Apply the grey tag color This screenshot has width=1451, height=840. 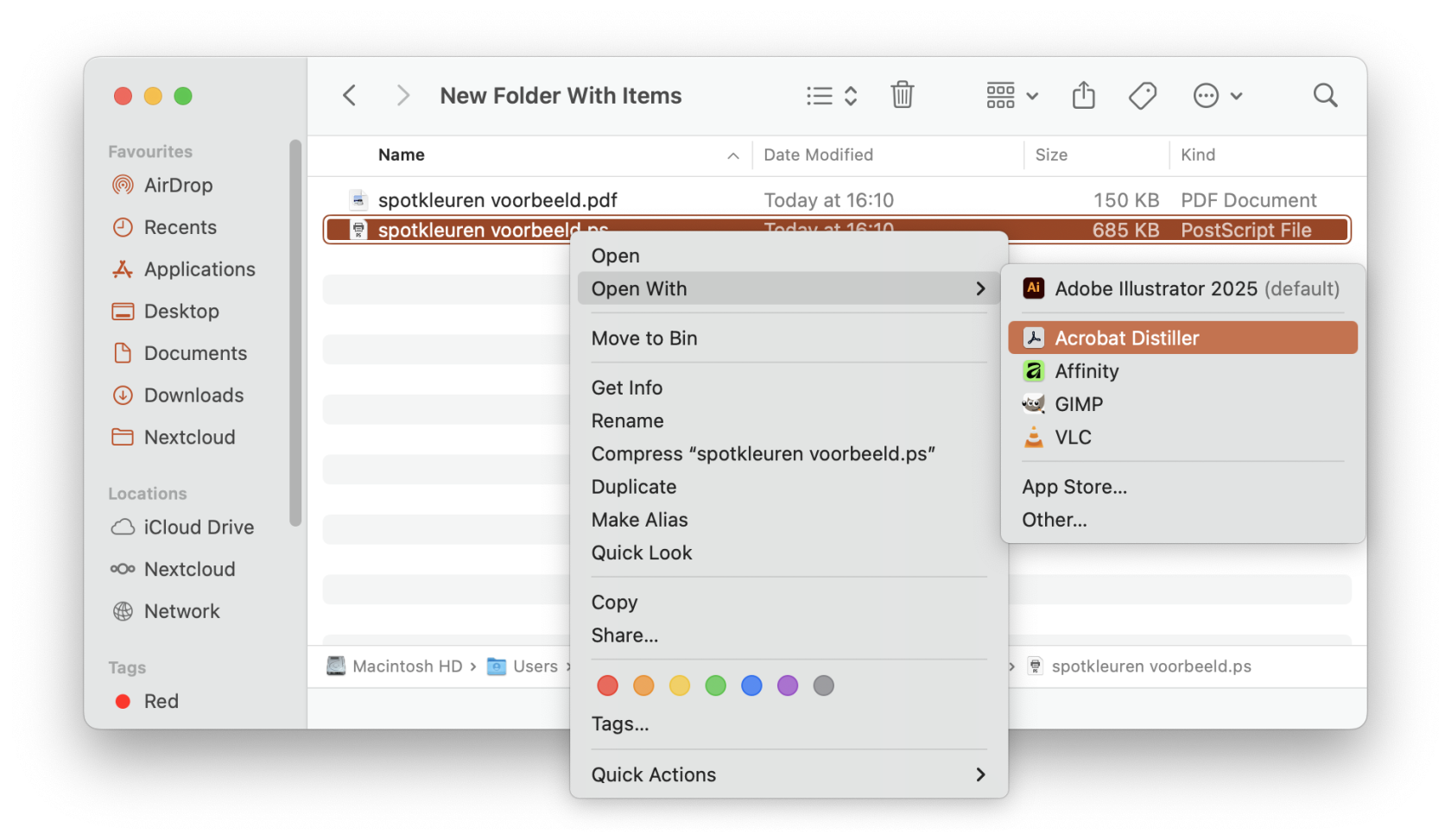pos(824,685)
